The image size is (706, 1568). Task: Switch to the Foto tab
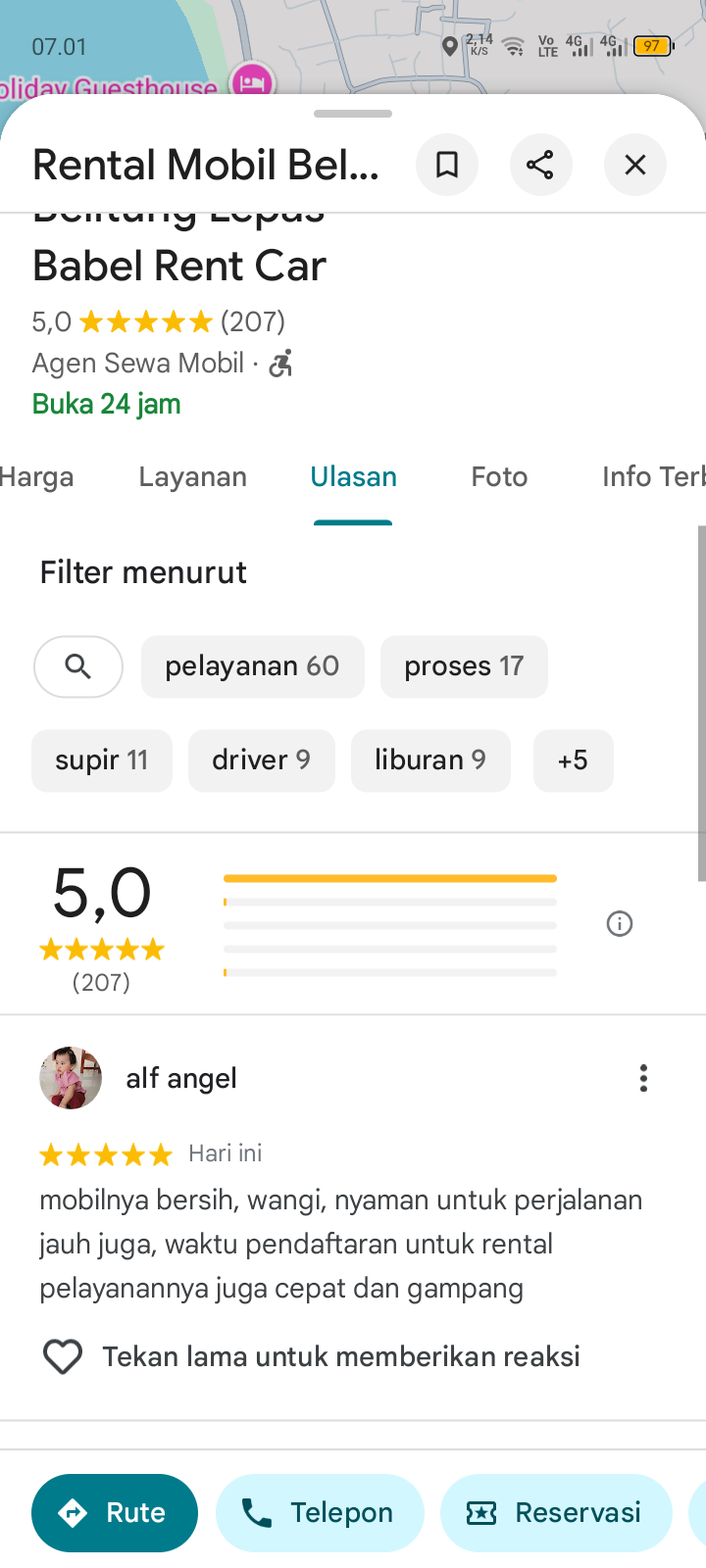click(499, 477)
